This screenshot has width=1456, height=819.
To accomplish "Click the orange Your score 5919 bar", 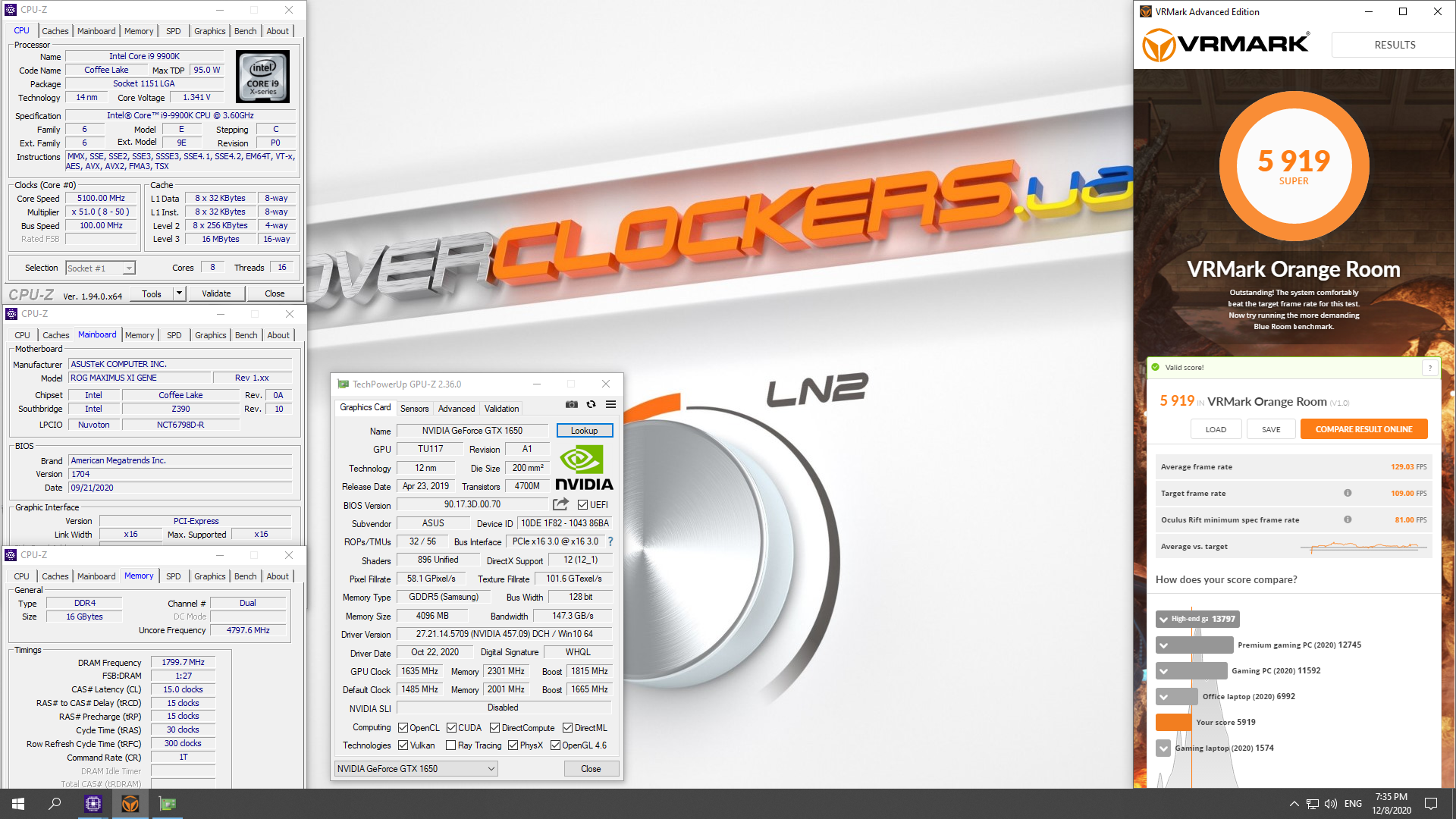I will click(1173, 723).
